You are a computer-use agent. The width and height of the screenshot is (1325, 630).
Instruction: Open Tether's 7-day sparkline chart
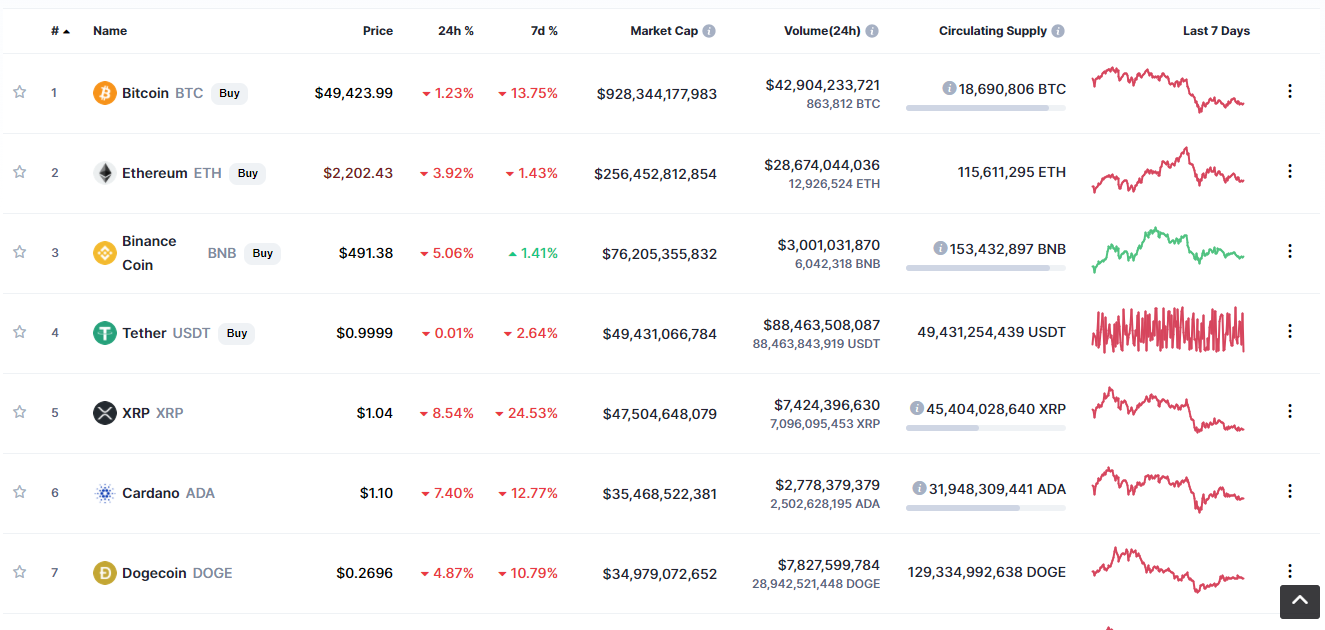1168,330
